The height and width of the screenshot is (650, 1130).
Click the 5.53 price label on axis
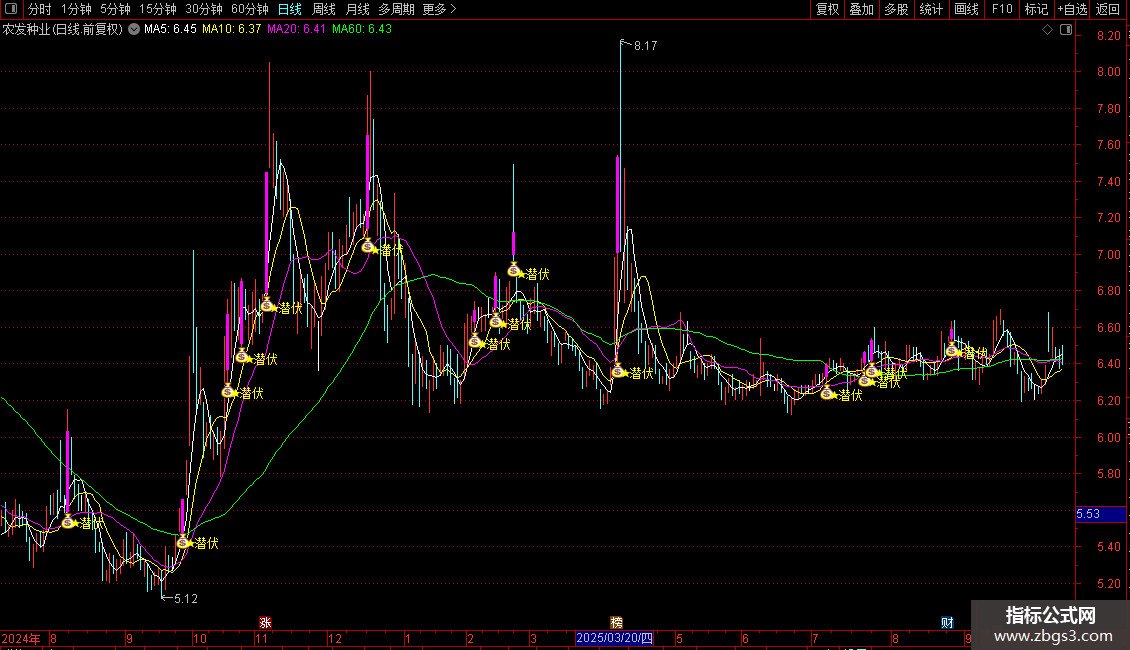[x=1088, y=513]
